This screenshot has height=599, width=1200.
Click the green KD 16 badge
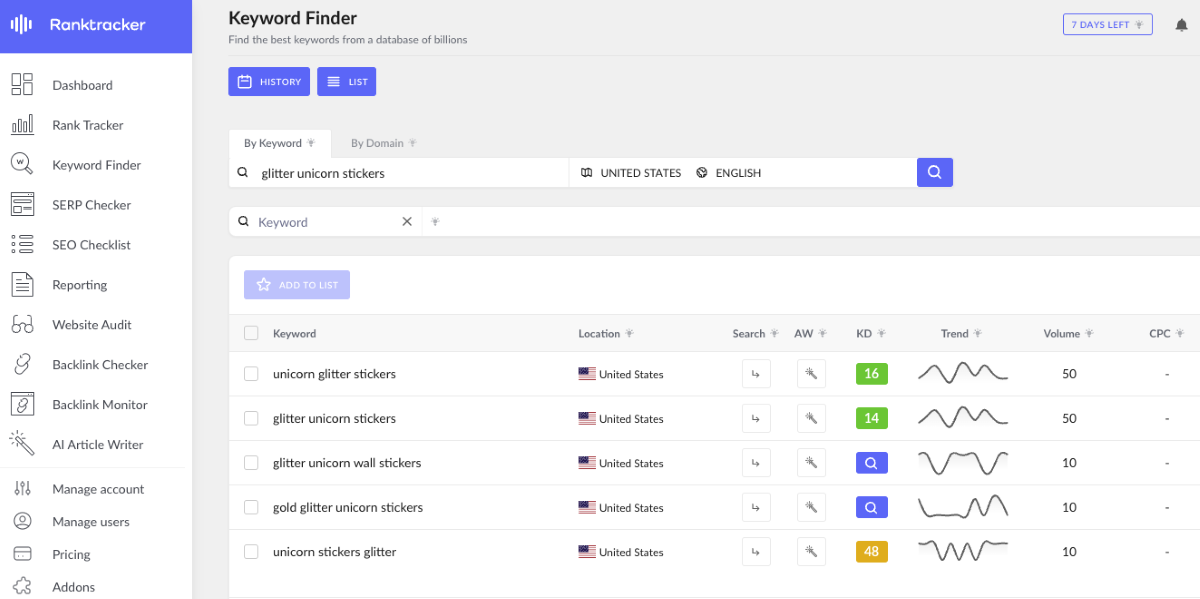871,374
